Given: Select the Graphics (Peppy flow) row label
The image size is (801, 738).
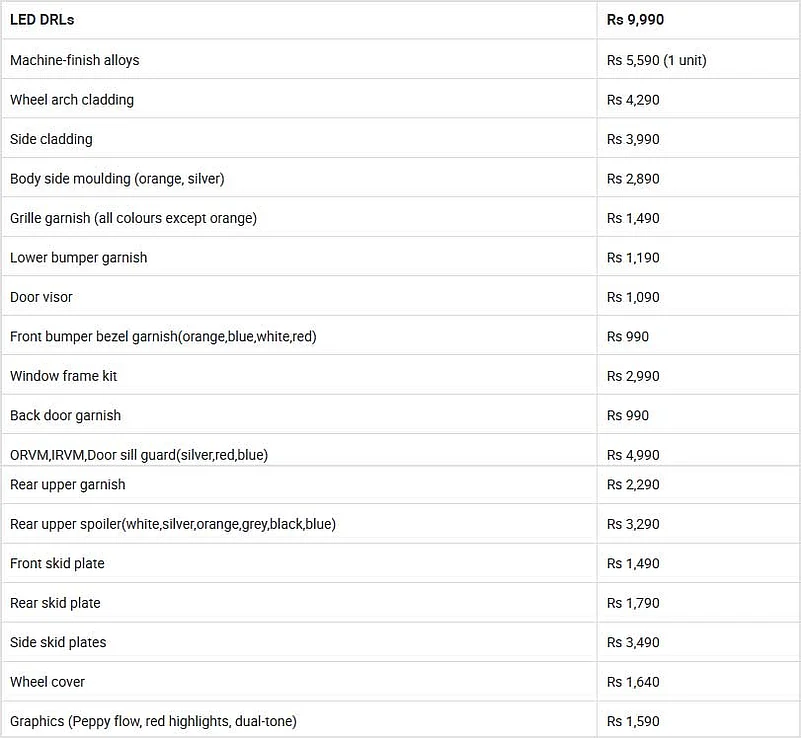Looking at the screenshot, I should point(153,721).
